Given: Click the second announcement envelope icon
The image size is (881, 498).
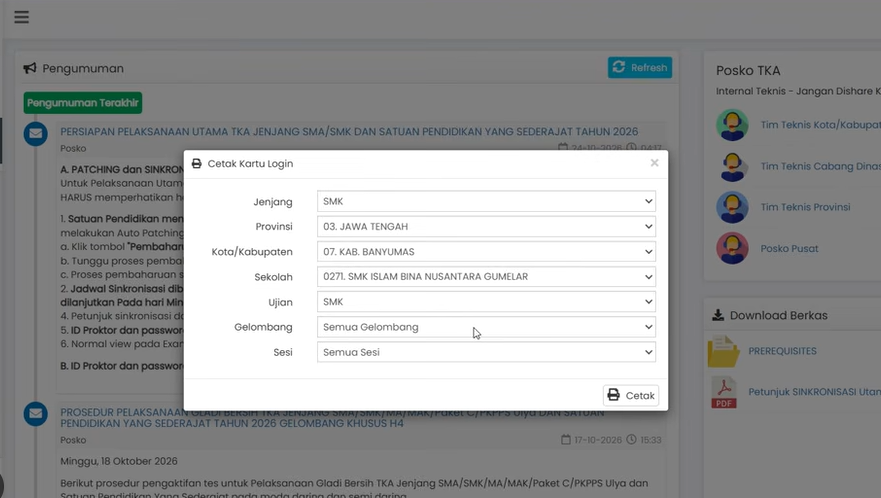Looking at the screenshot, I should pos(35,414).
